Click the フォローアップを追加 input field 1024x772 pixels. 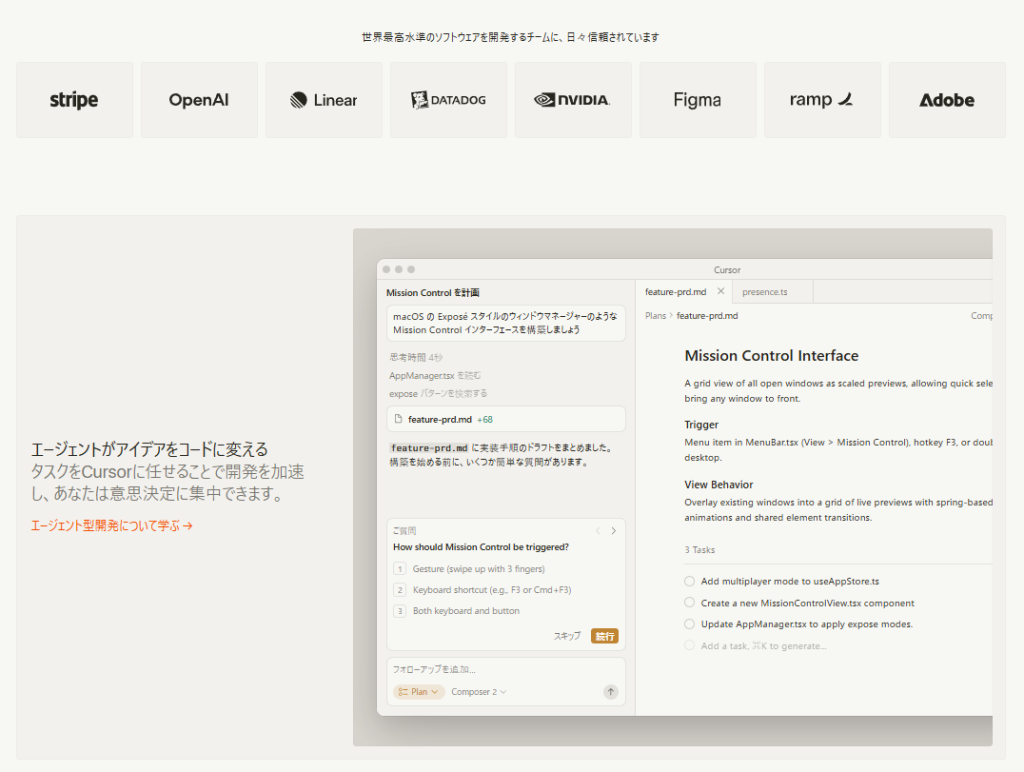(x=505, y=669)
